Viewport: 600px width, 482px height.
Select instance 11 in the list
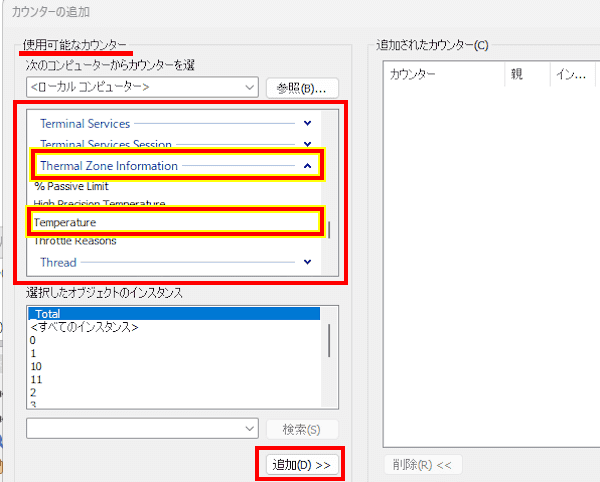[x=36, y=379]
